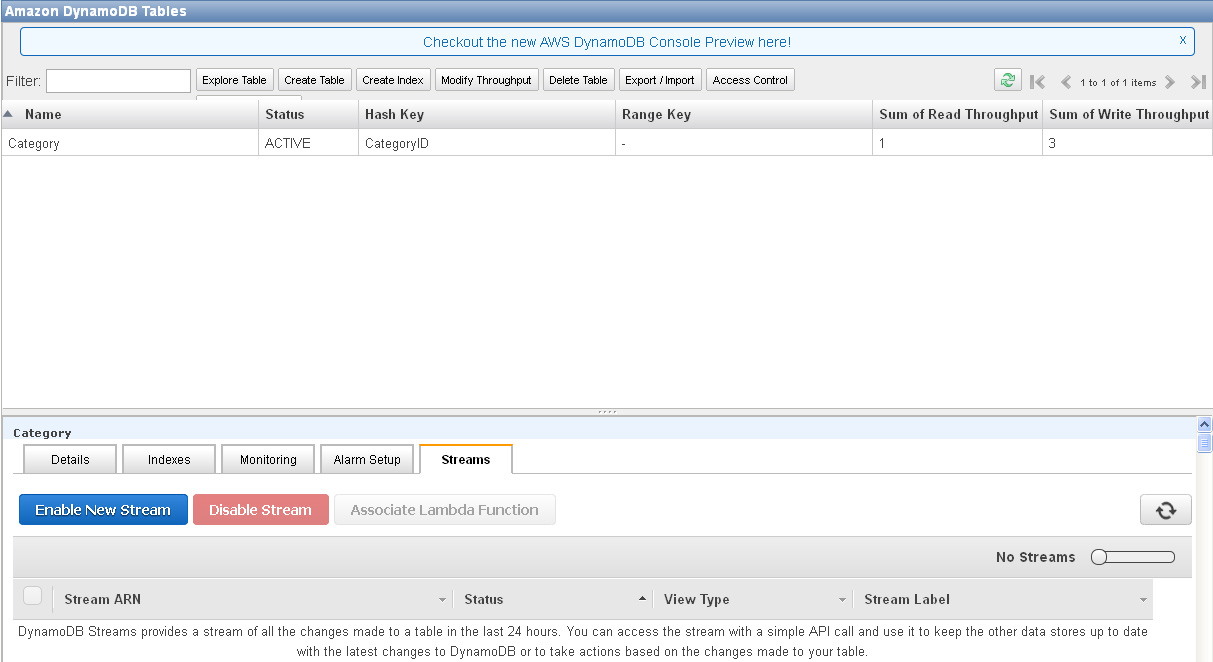The width and height of the screenshot is (1213, 662).
Task: Open Modify Throughput dialog
Action: 486,80
